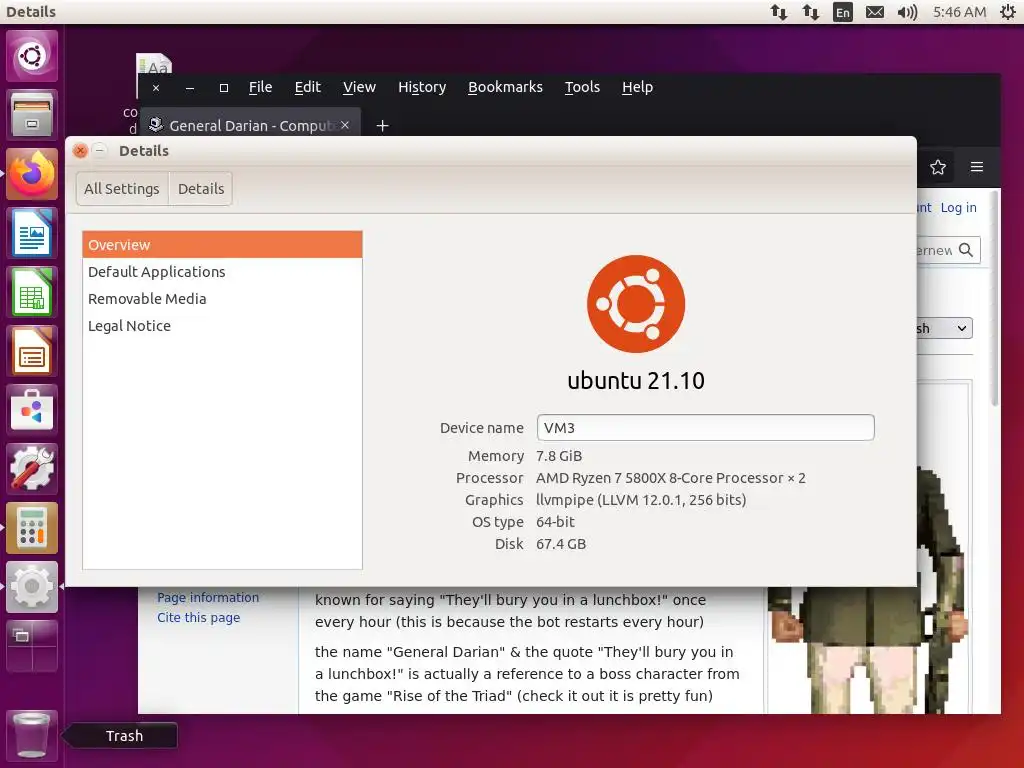This screenshot has height=768, width=1024.
Task: Open the first network arrows indicator
Action: pos(778,12)
